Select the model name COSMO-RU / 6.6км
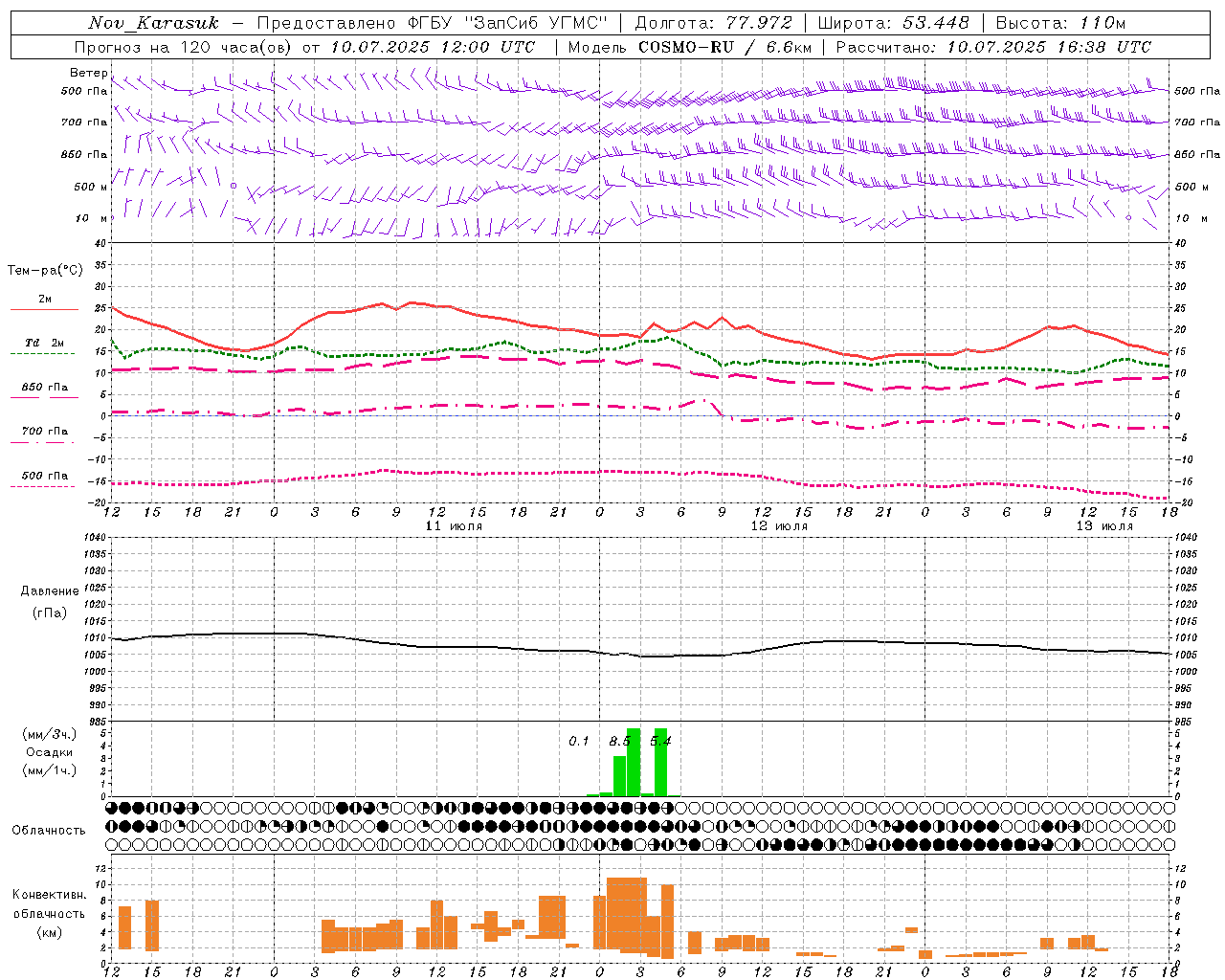This screenshot has width=1225, height=980. [x=725, y=47]
